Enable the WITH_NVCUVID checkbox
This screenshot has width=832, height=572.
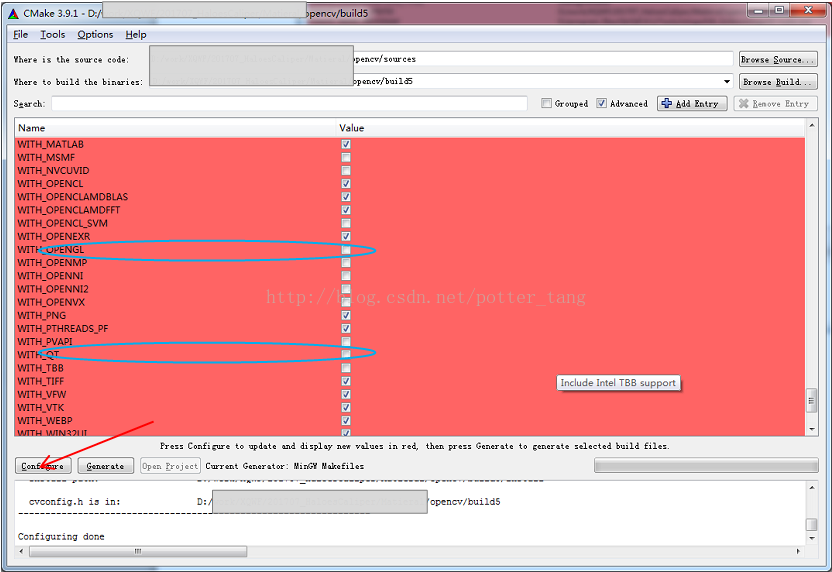pos(346,171)
